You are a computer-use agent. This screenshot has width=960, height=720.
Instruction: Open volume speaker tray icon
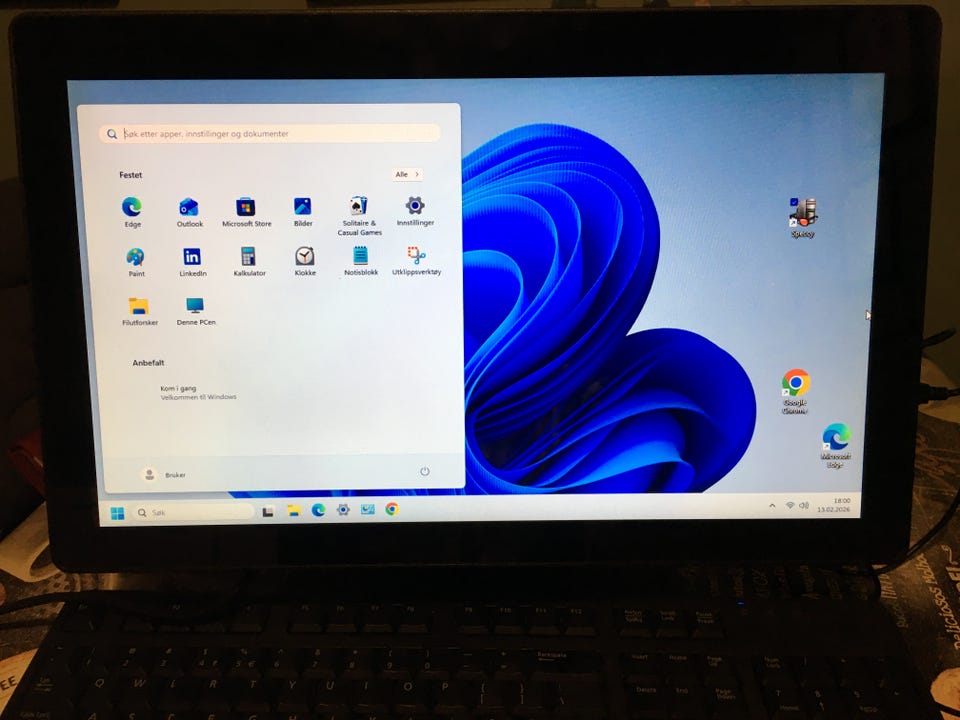click(804, 506)
